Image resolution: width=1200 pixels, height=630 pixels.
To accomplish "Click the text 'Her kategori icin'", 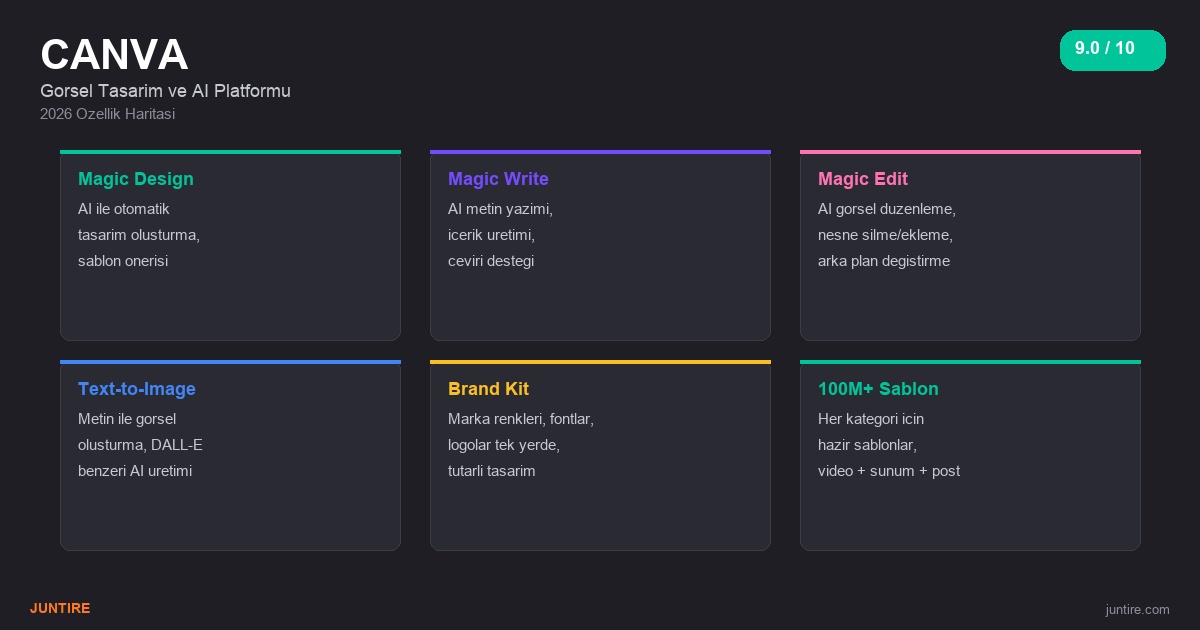I will [x=871, y=419].
